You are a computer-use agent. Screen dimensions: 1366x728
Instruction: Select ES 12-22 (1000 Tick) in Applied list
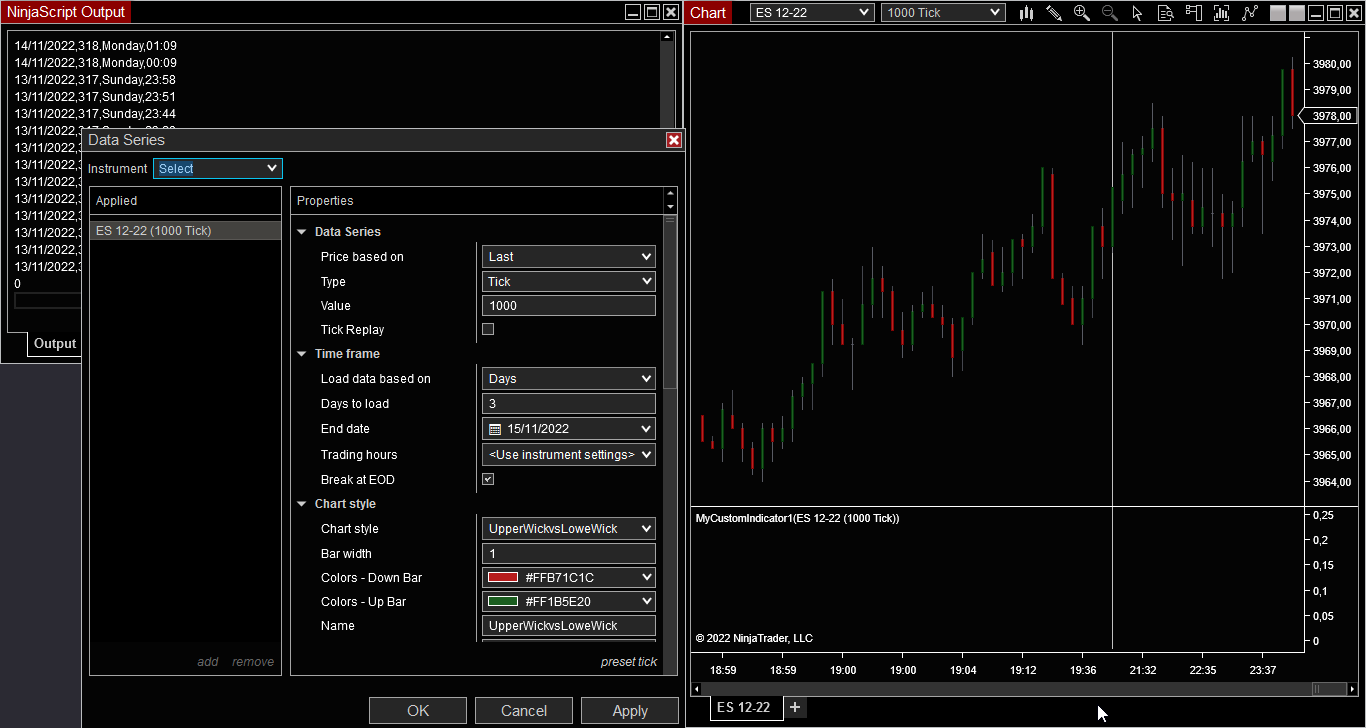point(185,231)
